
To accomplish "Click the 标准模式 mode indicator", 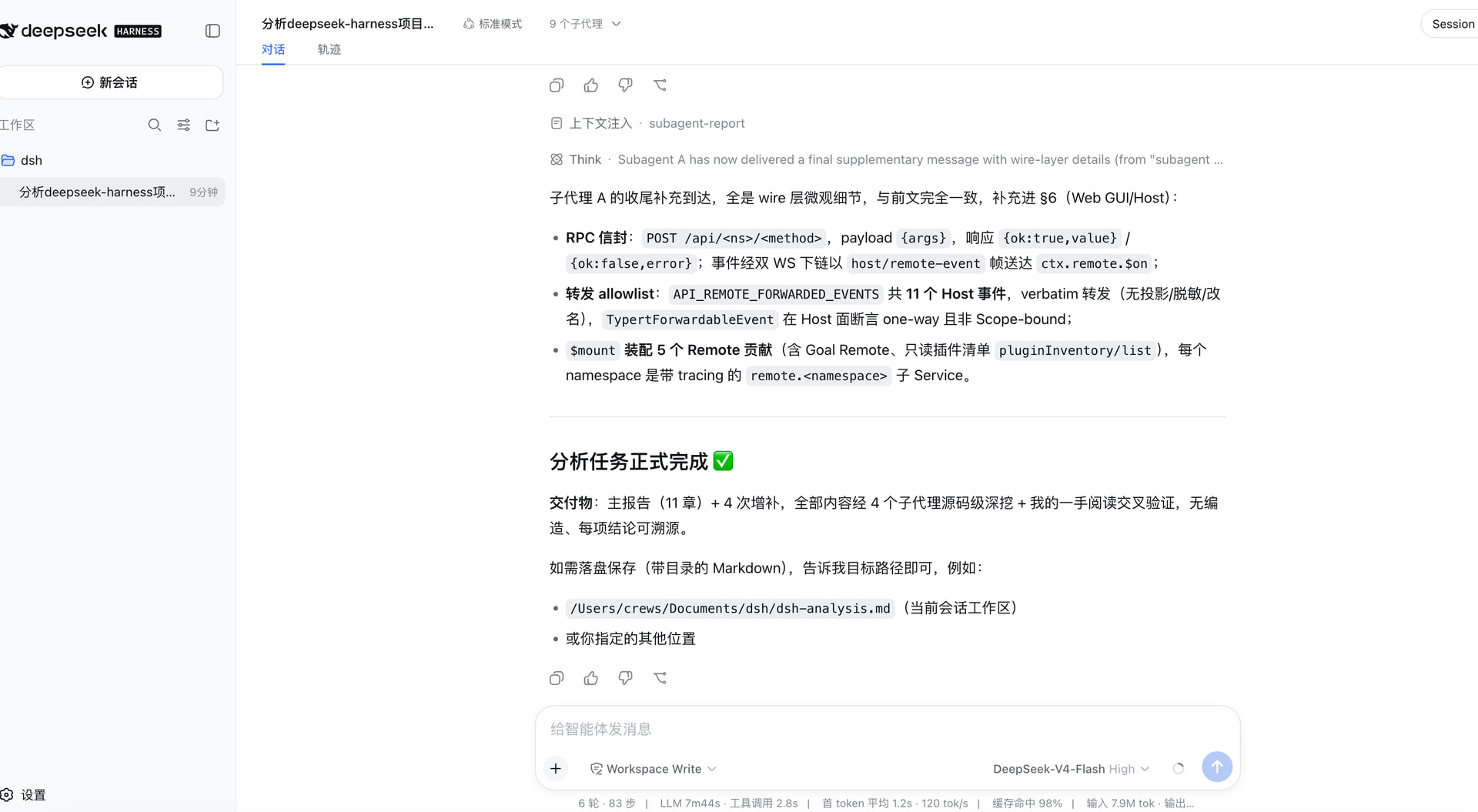I will (x=493, y=24).
